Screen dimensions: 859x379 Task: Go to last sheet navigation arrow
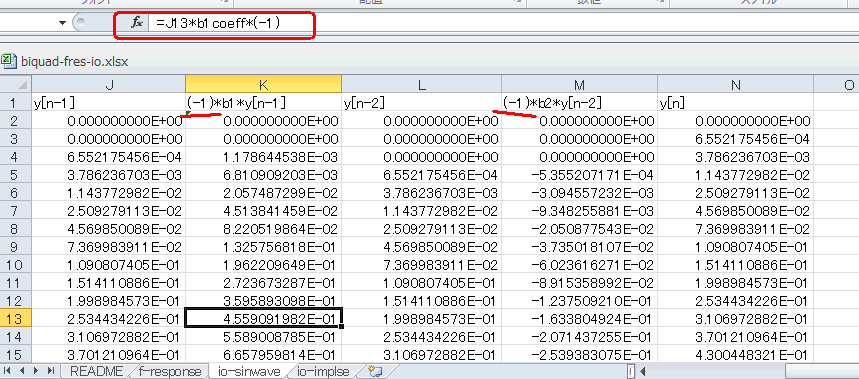pyautogui.click(x=50, y=371)
